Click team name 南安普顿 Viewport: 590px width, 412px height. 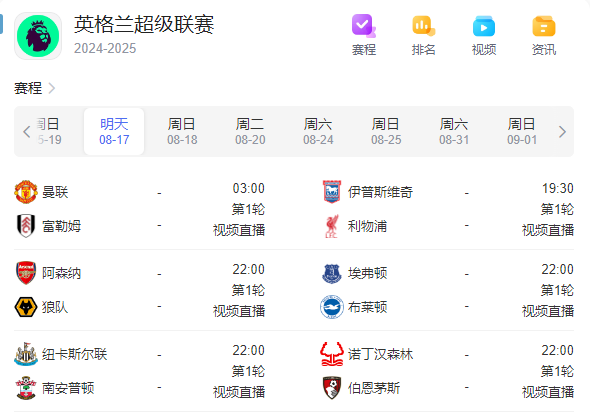tap(68, 388)
